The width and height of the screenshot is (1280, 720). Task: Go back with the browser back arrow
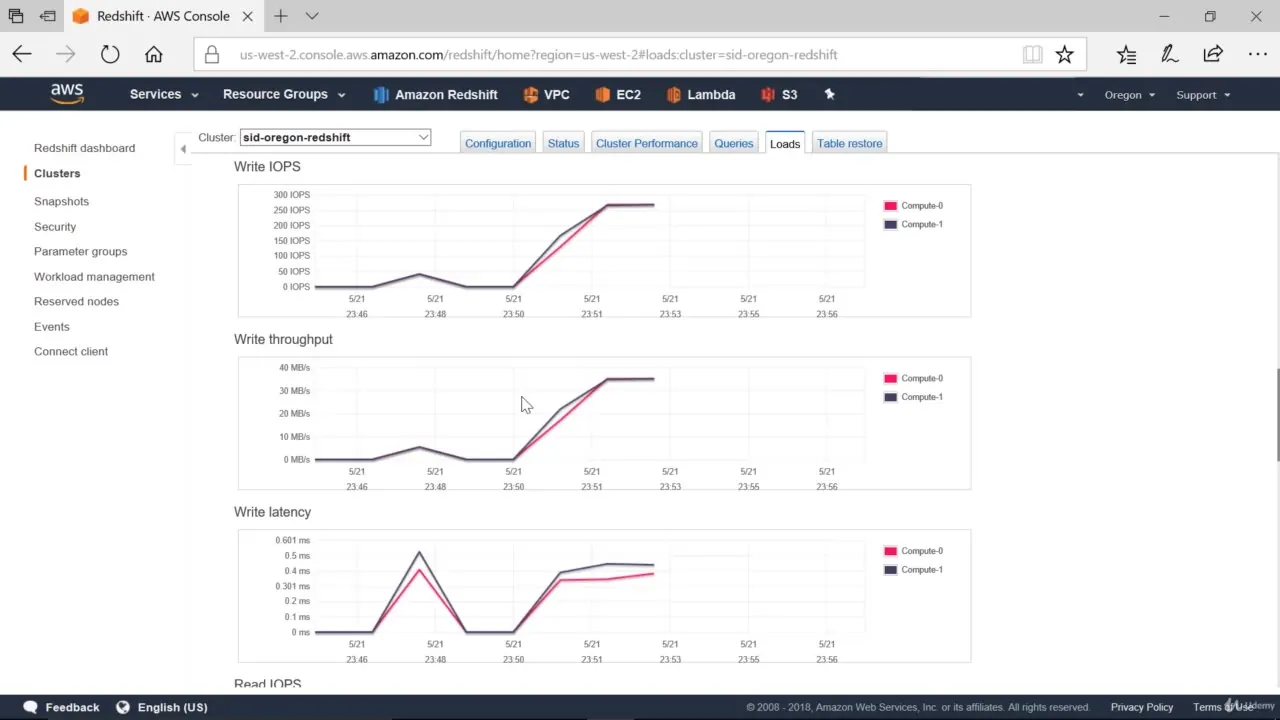point(22,55)
